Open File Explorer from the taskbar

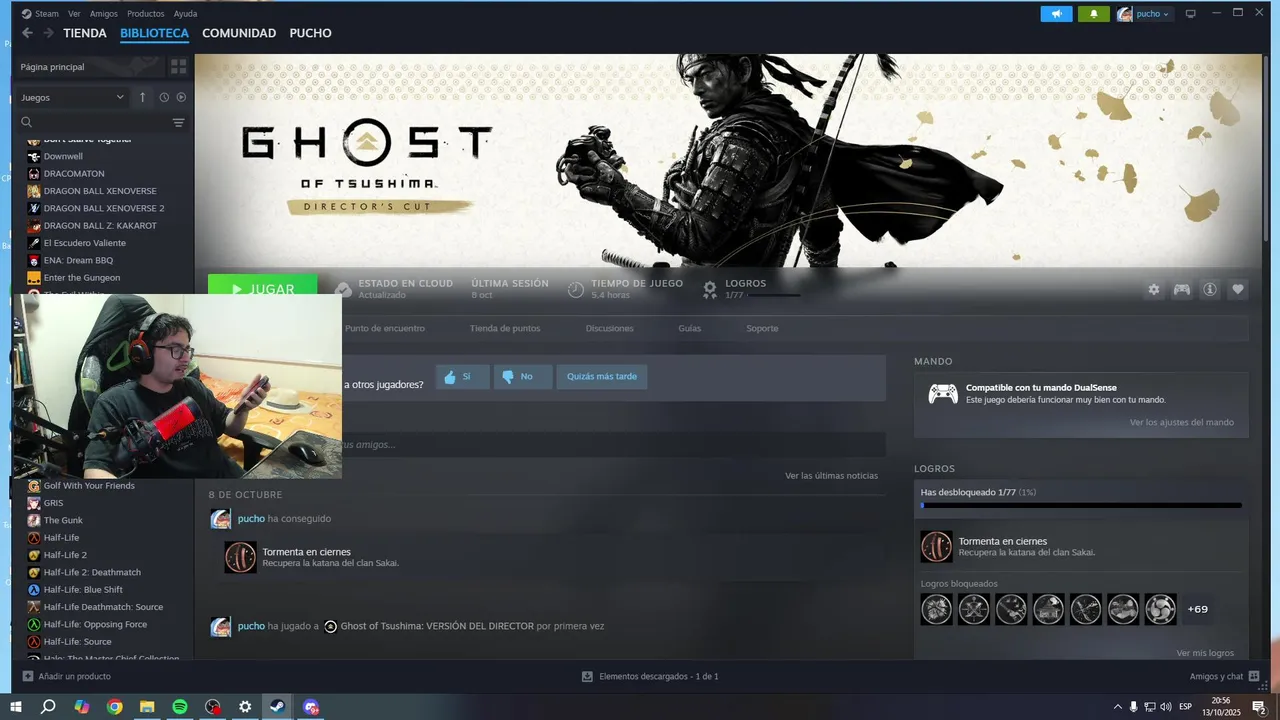(147, 707)
